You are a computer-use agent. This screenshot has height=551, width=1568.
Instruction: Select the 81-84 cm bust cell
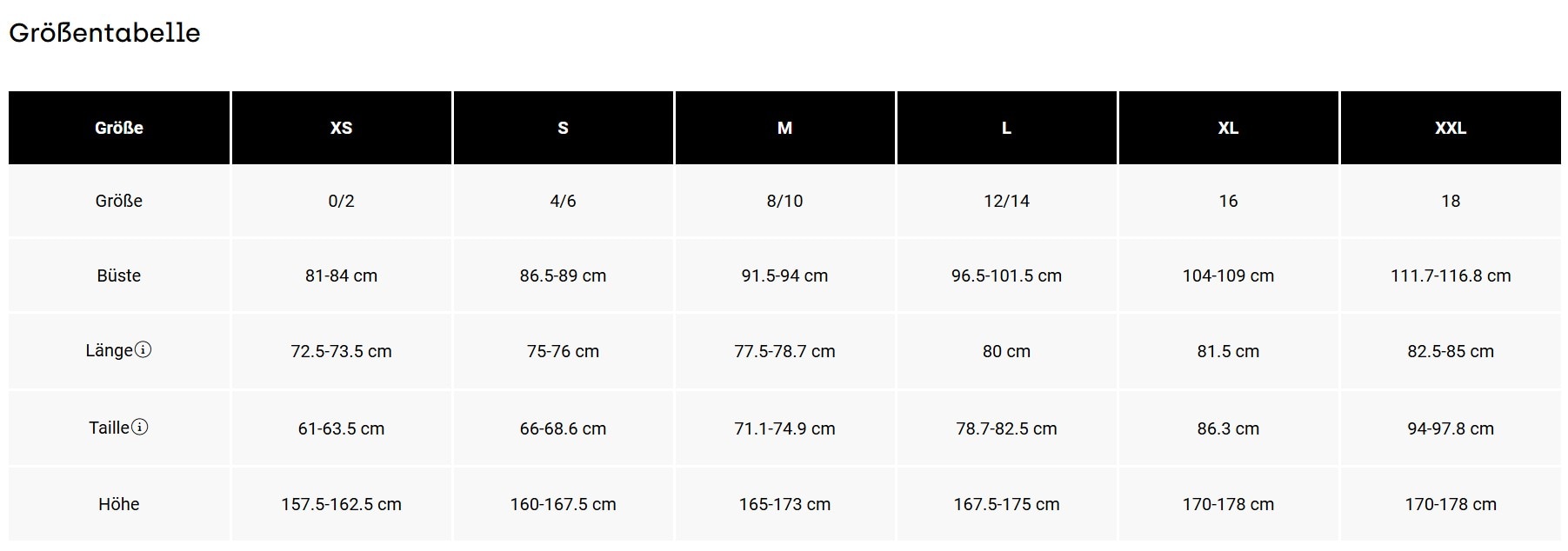[x=341, y=275]
